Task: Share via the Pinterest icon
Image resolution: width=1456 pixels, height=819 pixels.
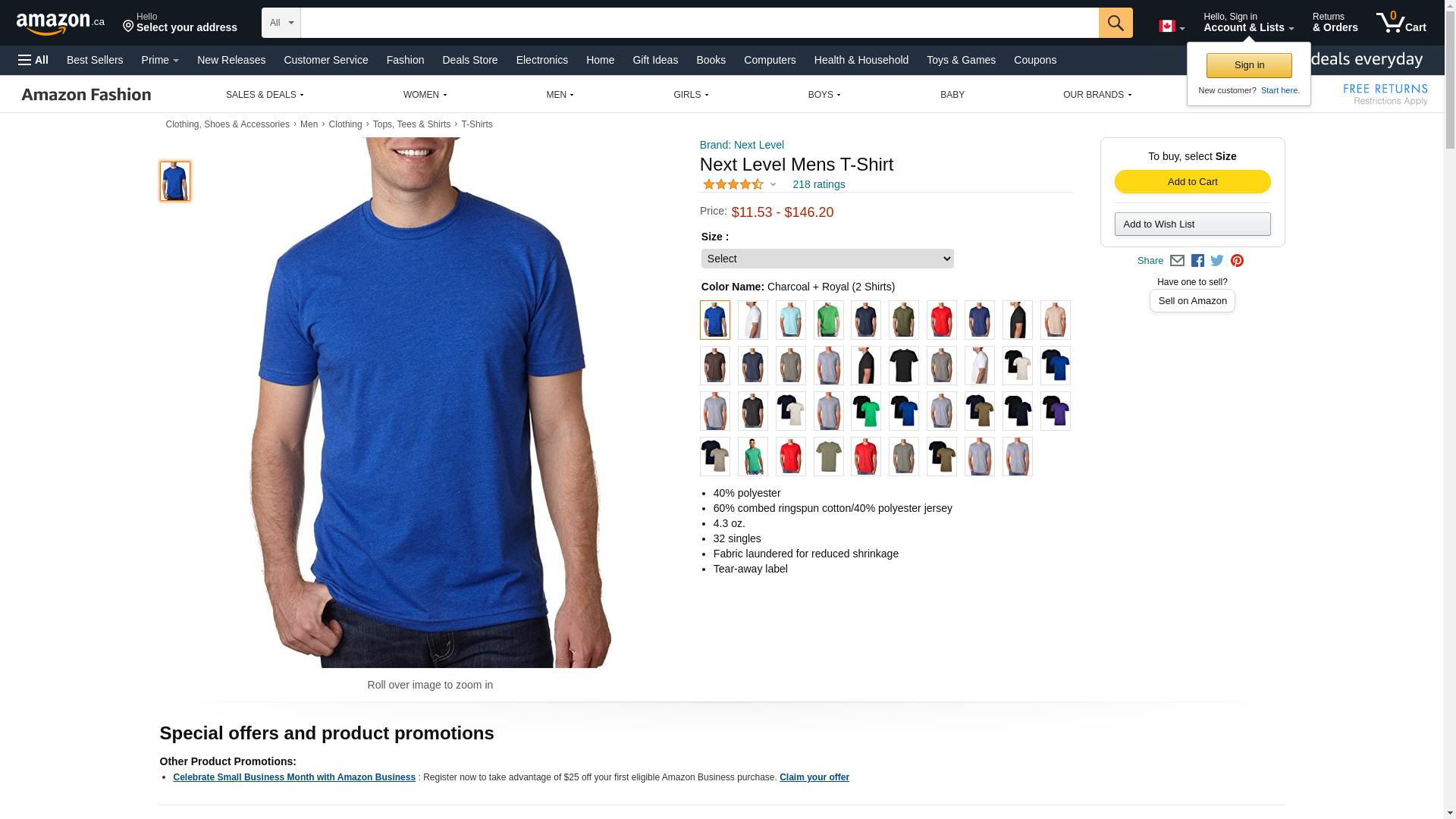Action: click(x=1237, y=261)
